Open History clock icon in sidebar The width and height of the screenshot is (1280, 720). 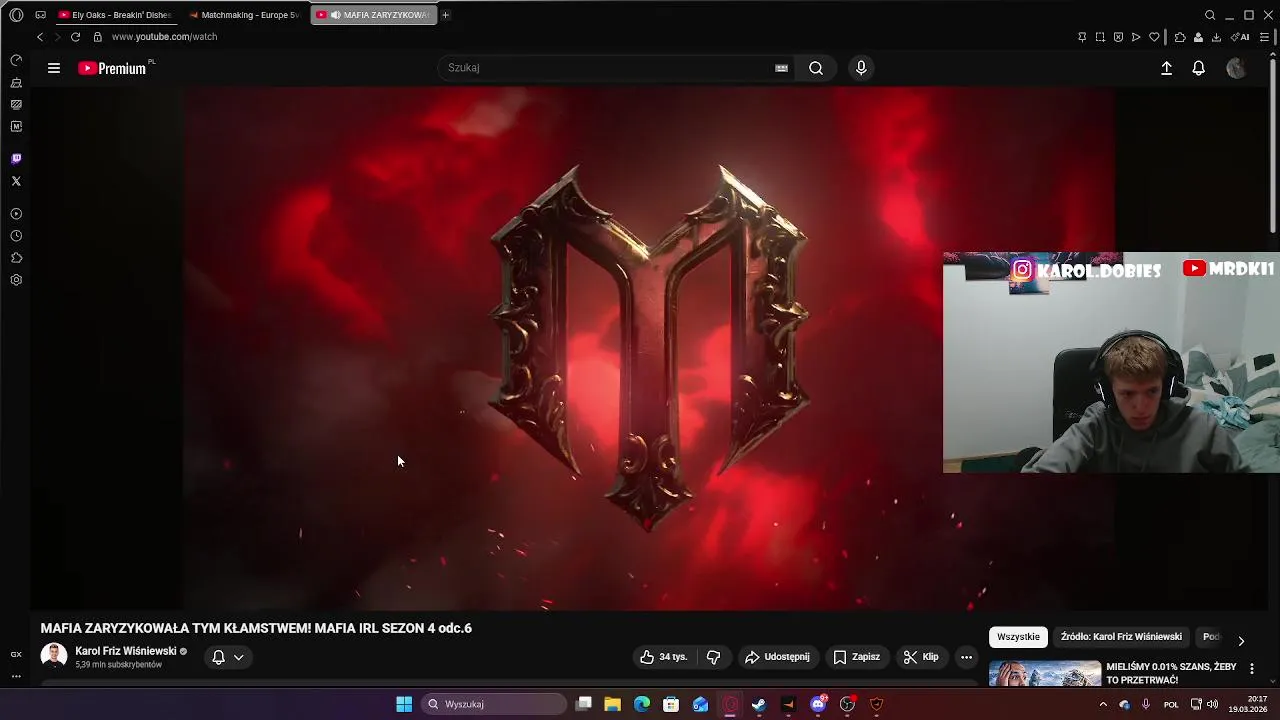point(16,236)
